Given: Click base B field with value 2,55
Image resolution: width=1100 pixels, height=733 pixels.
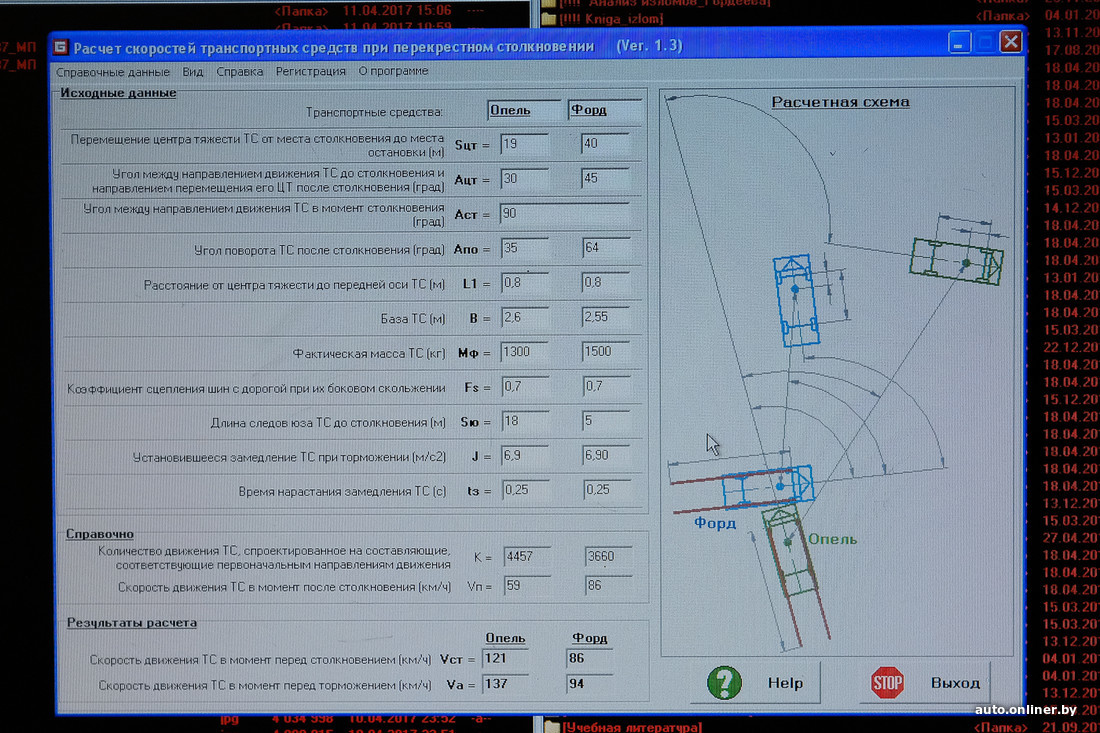Looking at the screenshot, I should (605, 317).
